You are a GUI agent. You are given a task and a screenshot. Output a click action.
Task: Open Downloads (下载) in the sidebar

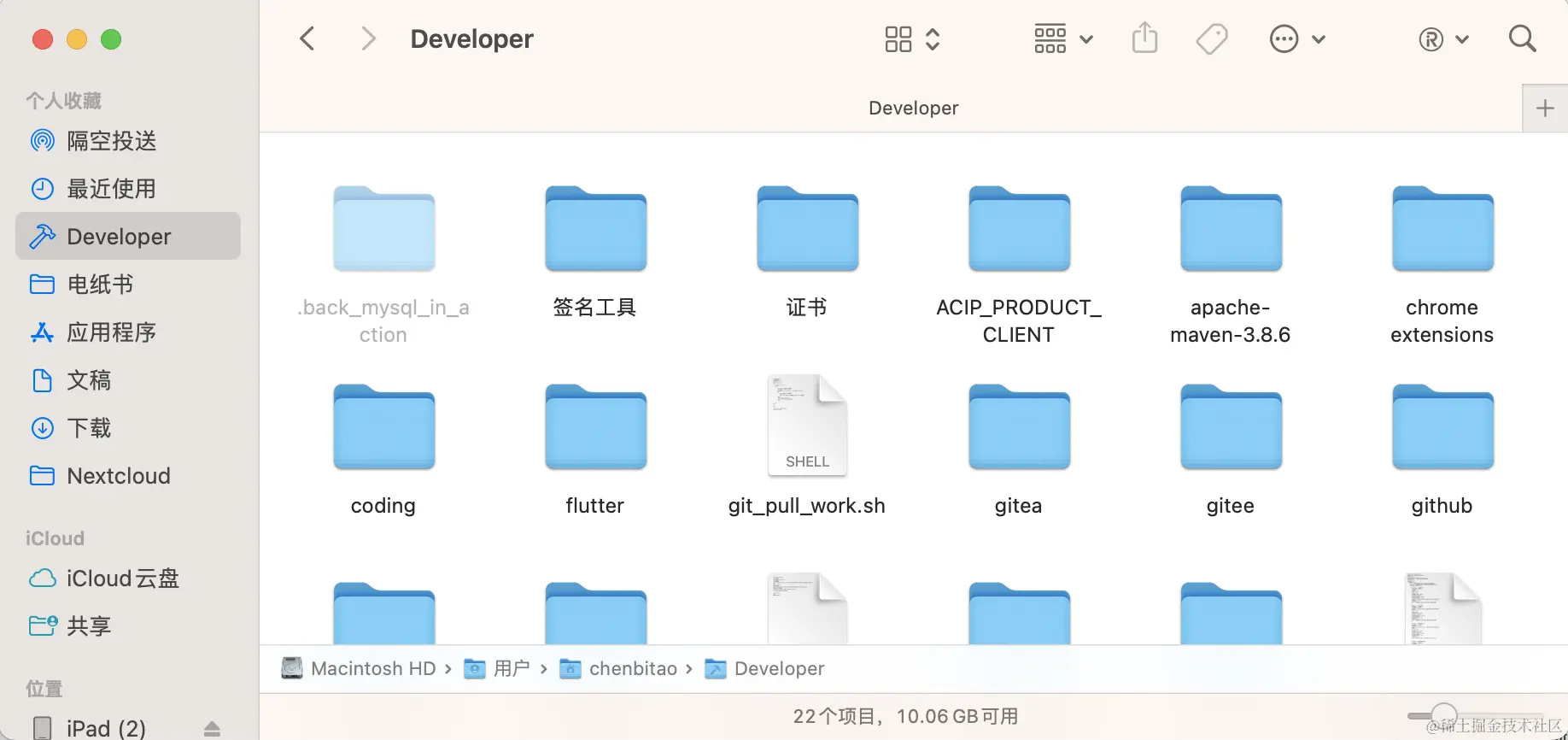click(128, 428)
